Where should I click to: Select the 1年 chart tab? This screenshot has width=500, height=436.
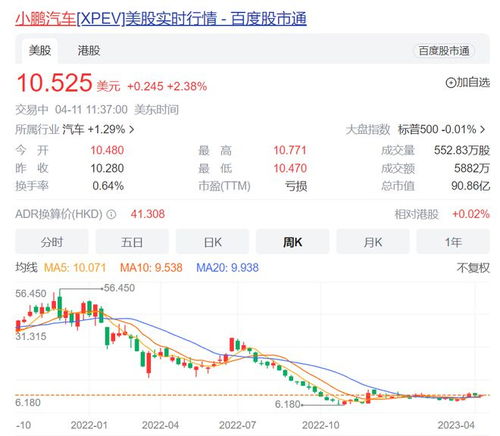point(453,242)
